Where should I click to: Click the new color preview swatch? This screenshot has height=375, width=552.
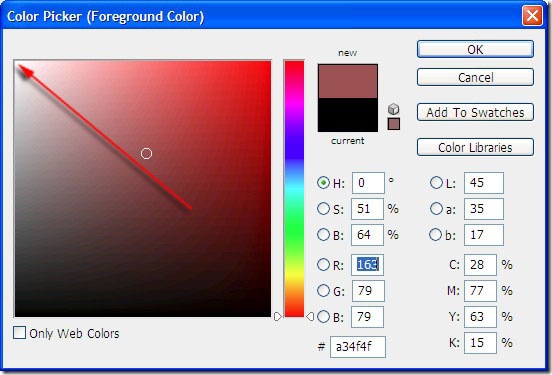[x=348, y=81]
